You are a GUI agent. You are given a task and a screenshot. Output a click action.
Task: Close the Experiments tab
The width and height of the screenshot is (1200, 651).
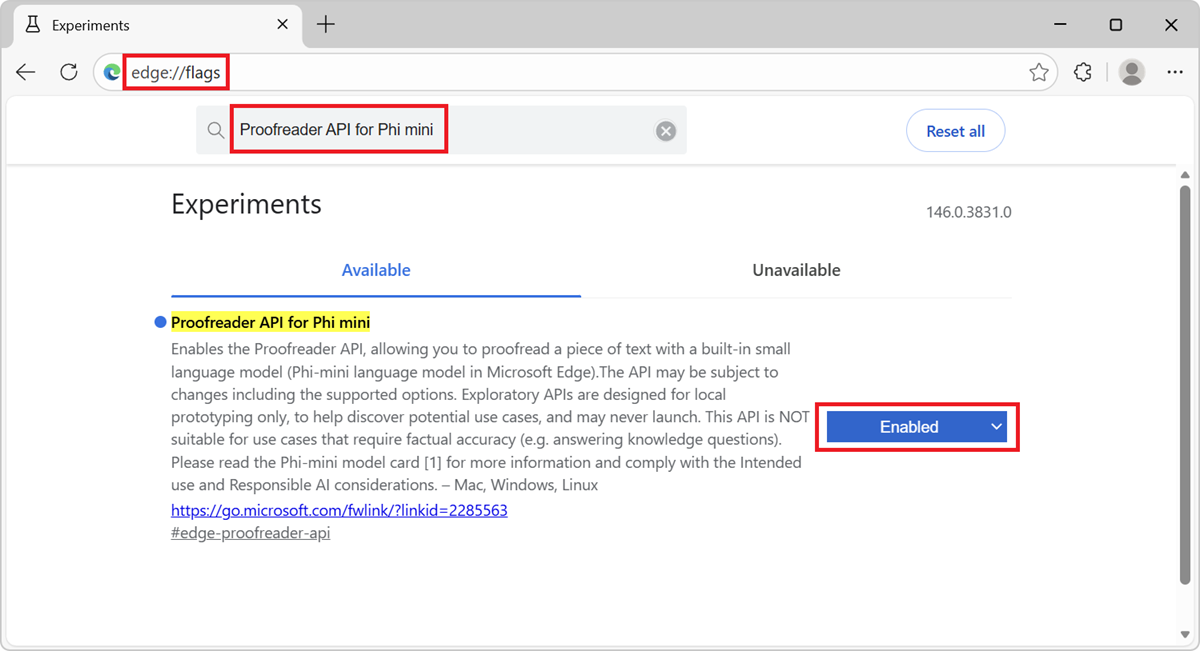[x=283, y=25]
